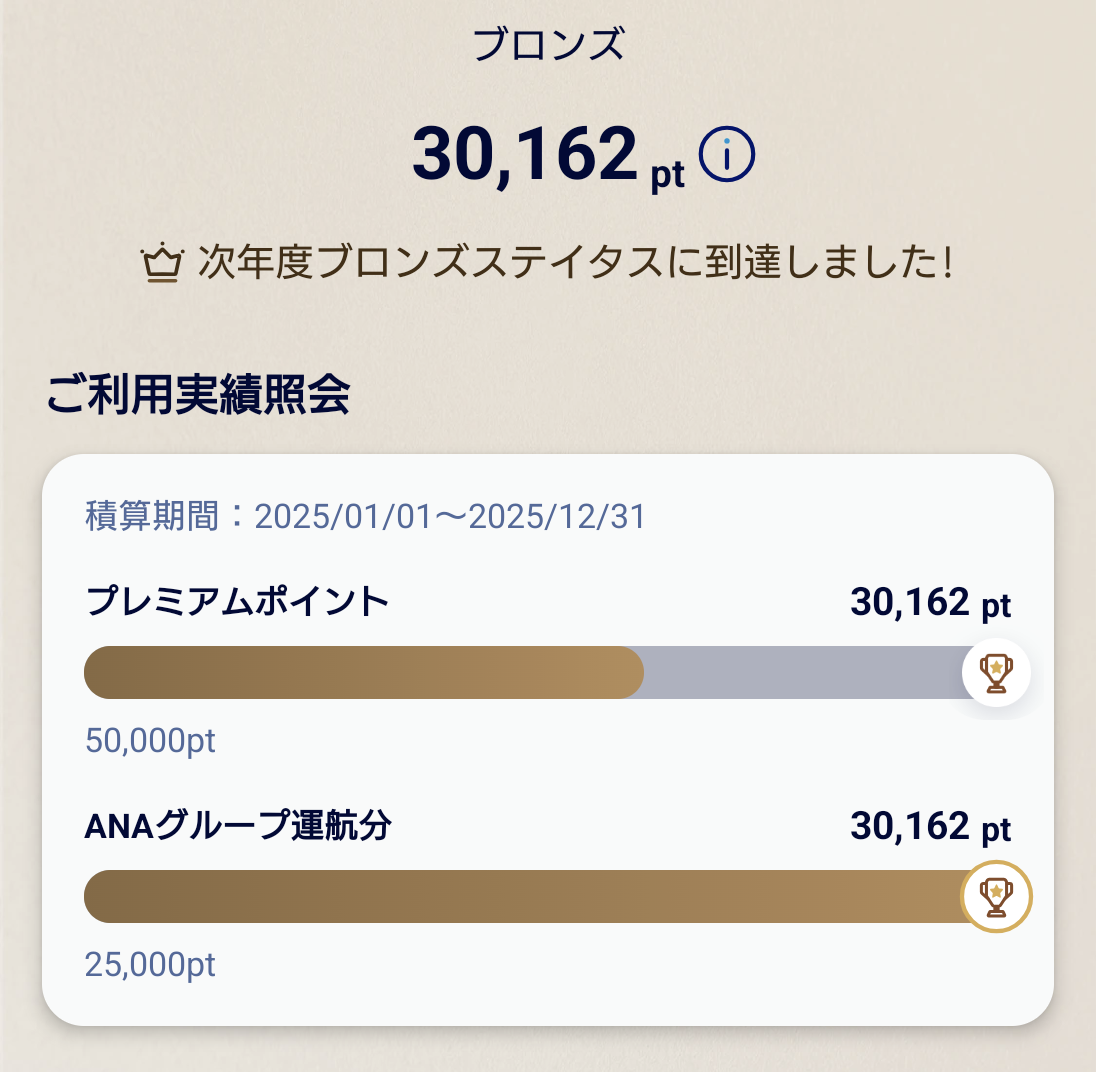Viewport: 1096px width, 1072px height.
Task: Click the 積算期間 date range text
Action: (x=365, y=516)
